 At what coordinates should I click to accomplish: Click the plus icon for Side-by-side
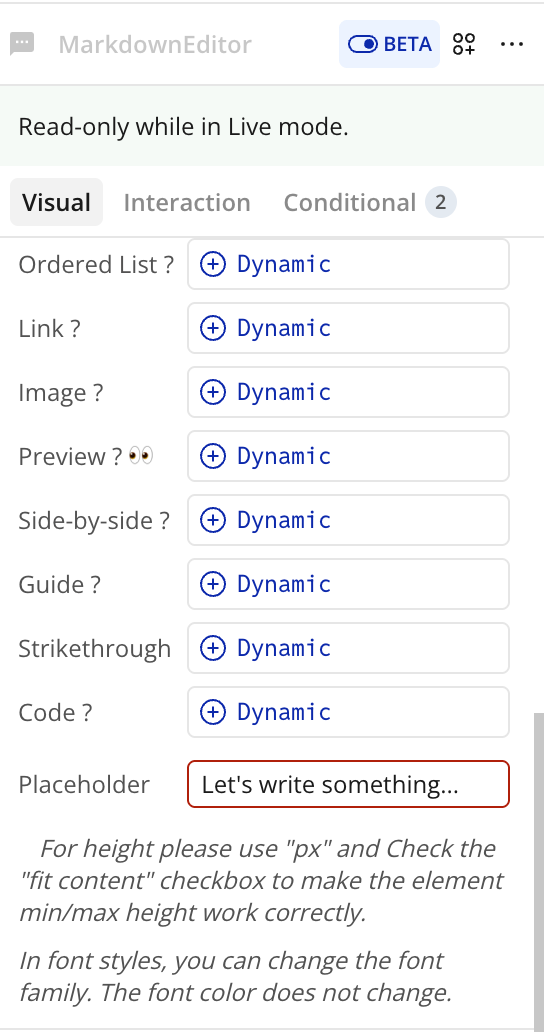click(x=212, y=520)
